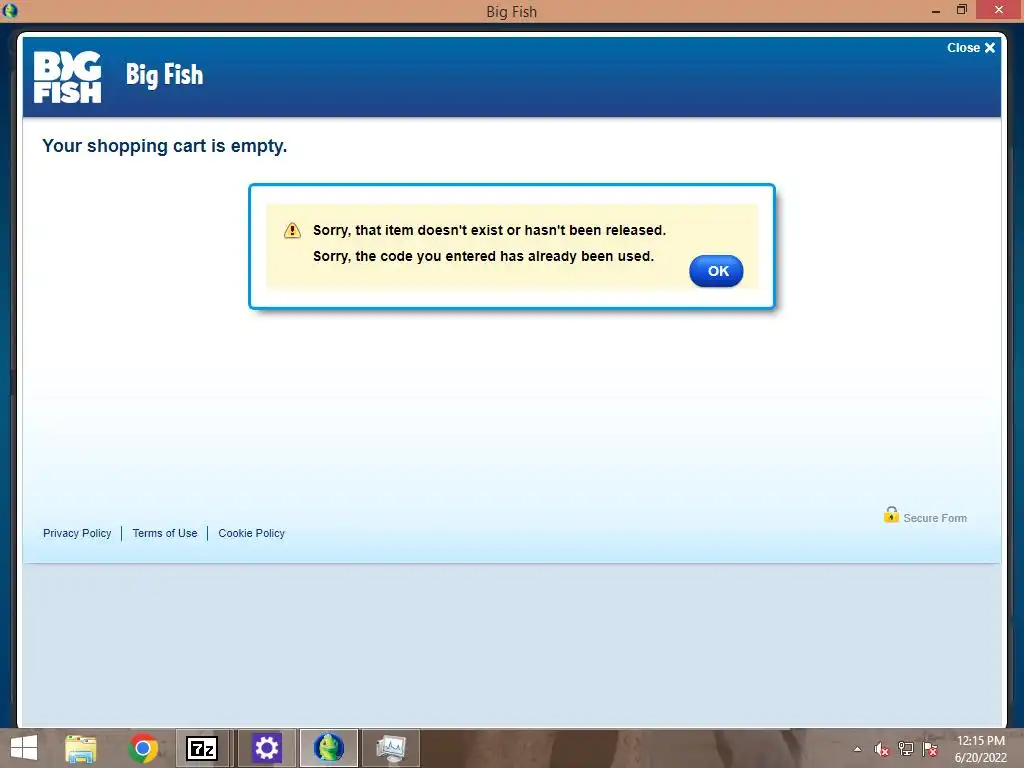This screenshot has width=1024, height=768.
Task: Restore down the Big Fish window
Action: pyautogui.click(x=961, y=10)
